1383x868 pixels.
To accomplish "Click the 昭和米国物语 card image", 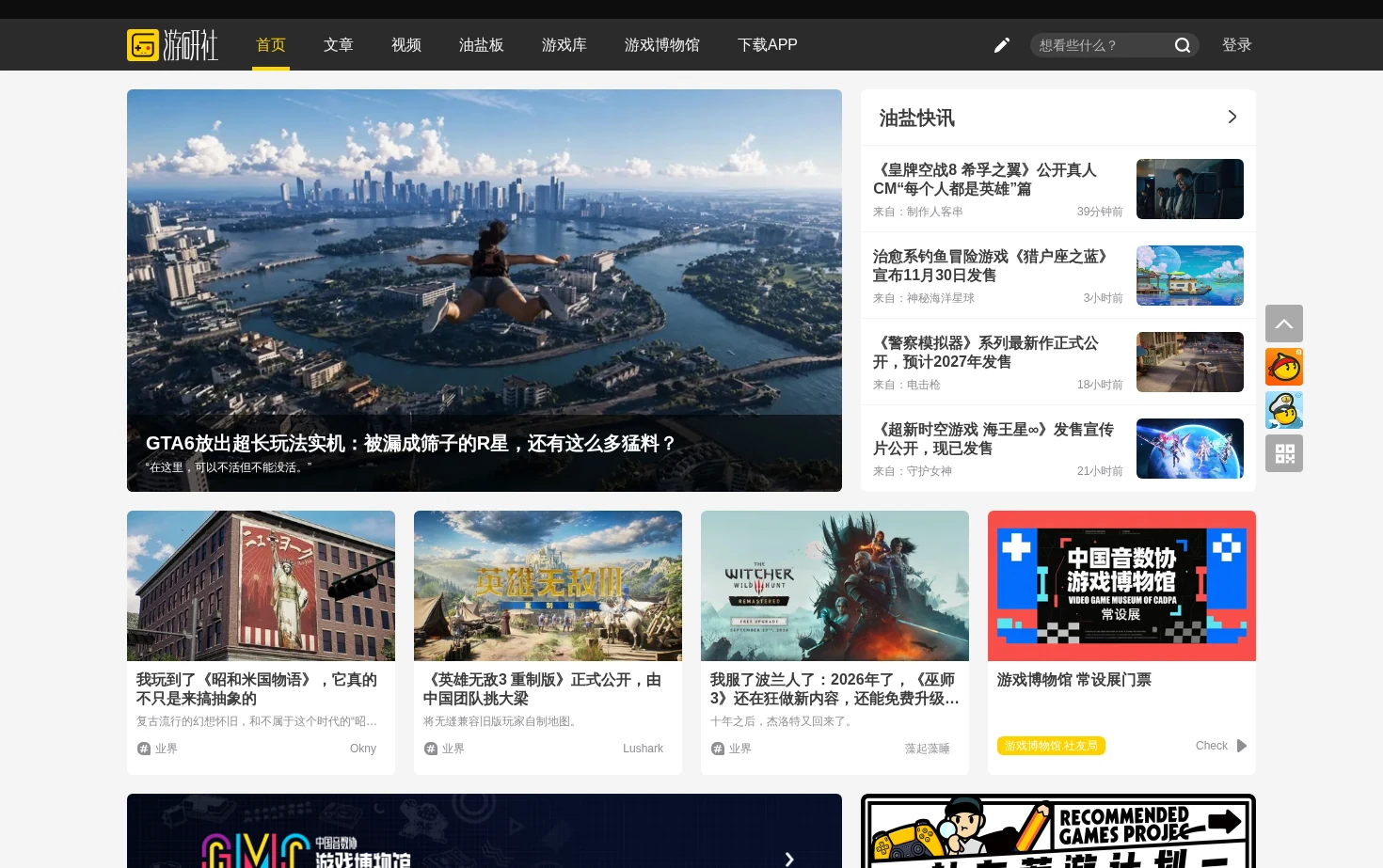I will (261, 586).
